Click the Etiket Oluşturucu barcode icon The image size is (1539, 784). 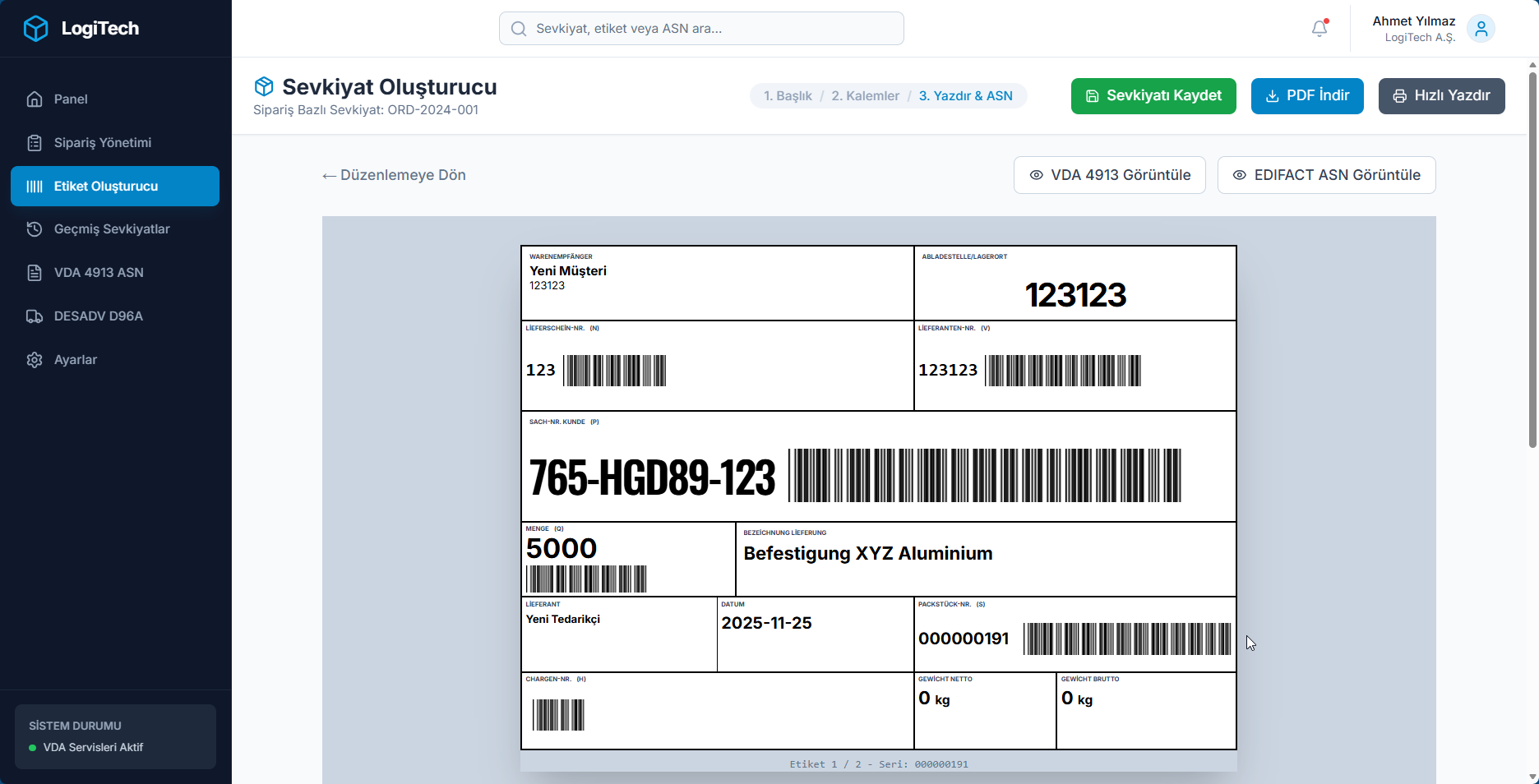click(35, 187)
